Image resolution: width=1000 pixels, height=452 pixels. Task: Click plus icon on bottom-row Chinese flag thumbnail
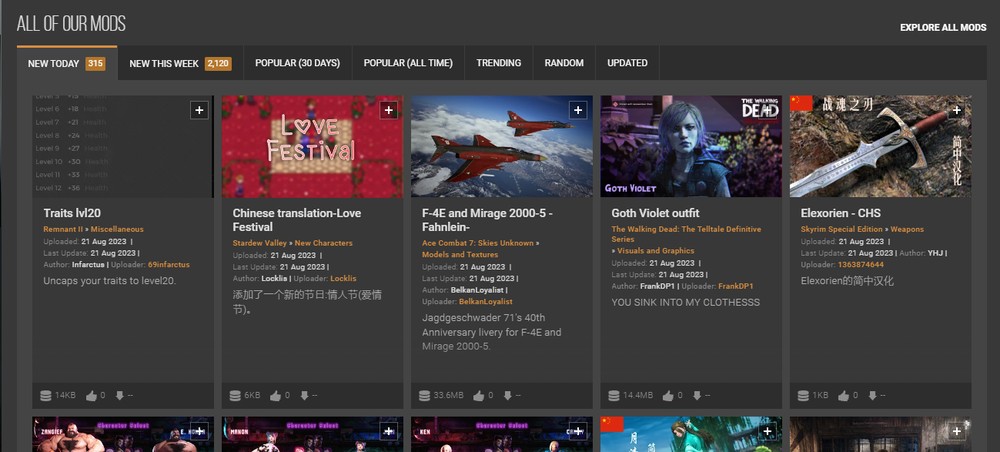point(767,432)
